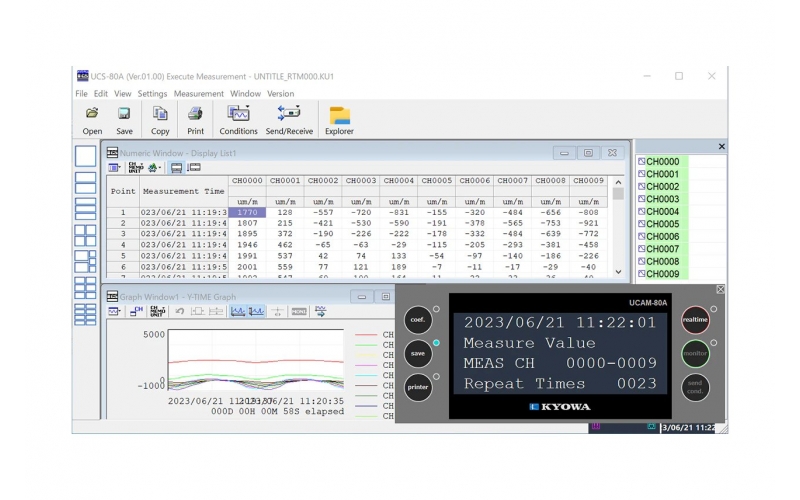Click the coef. button on UCAM-80A panel
This screenshot has height=500, width=800.
tap(418, 320)
